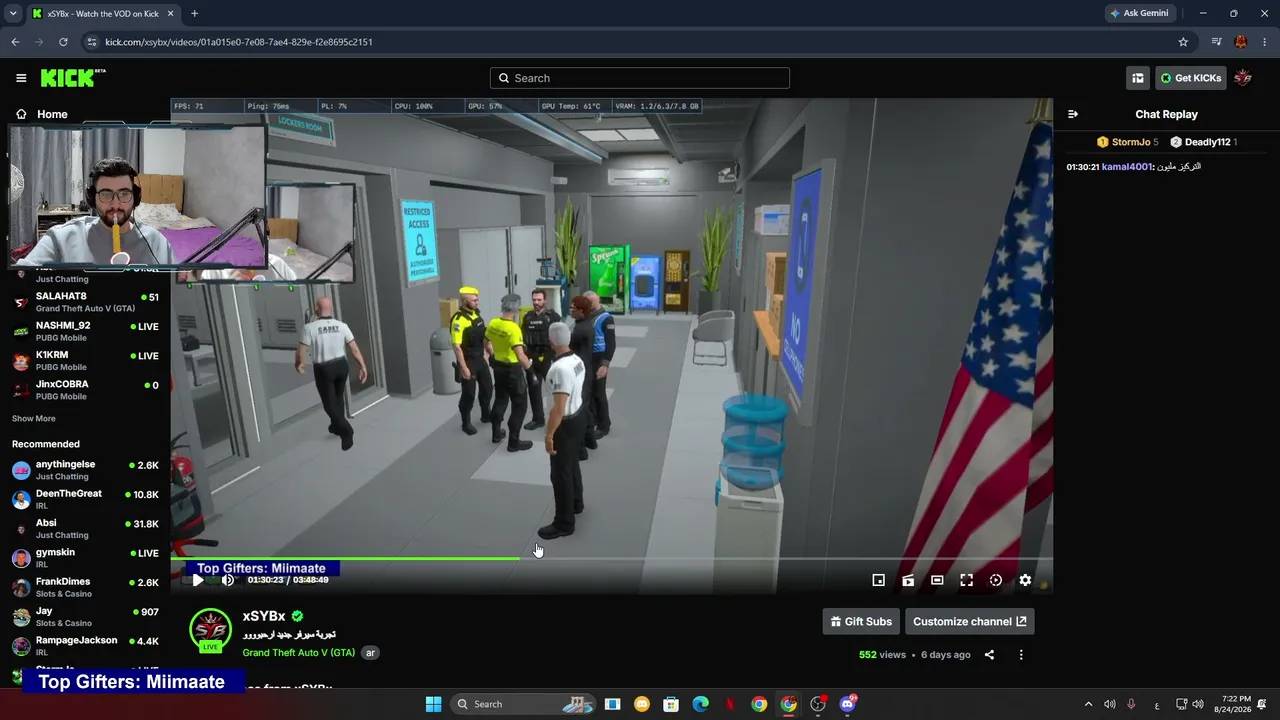Focus the Kick search field
Screen dimensions: 1280x720
coord(640,78)
